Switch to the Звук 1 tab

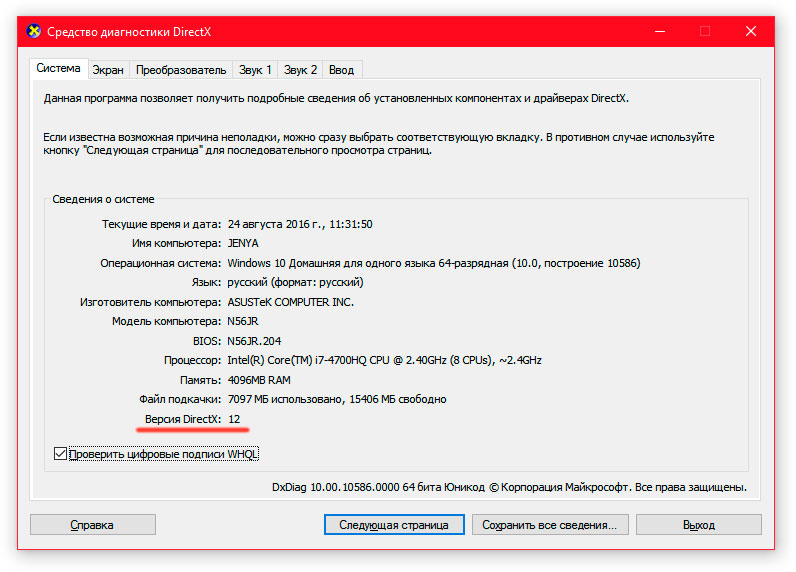point(255,70)
